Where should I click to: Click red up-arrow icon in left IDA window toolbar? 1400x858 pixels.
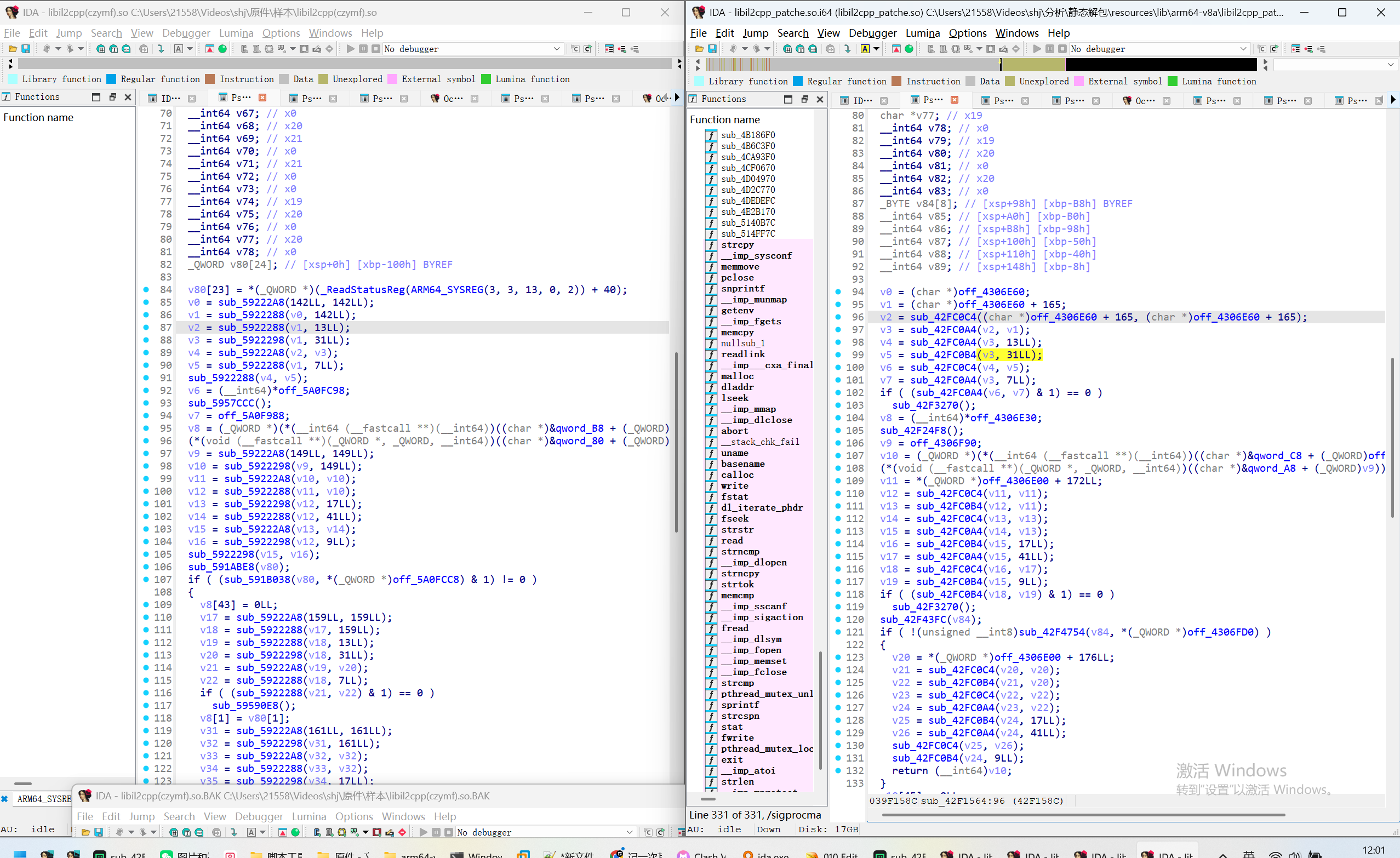pyautogui.click(x=210, y=49)
